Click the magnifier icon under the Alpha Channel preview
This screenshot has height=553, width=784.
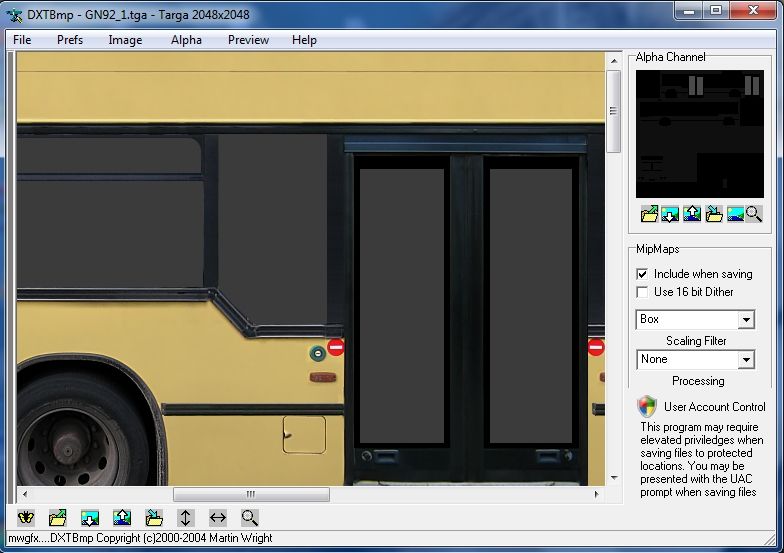753,213
